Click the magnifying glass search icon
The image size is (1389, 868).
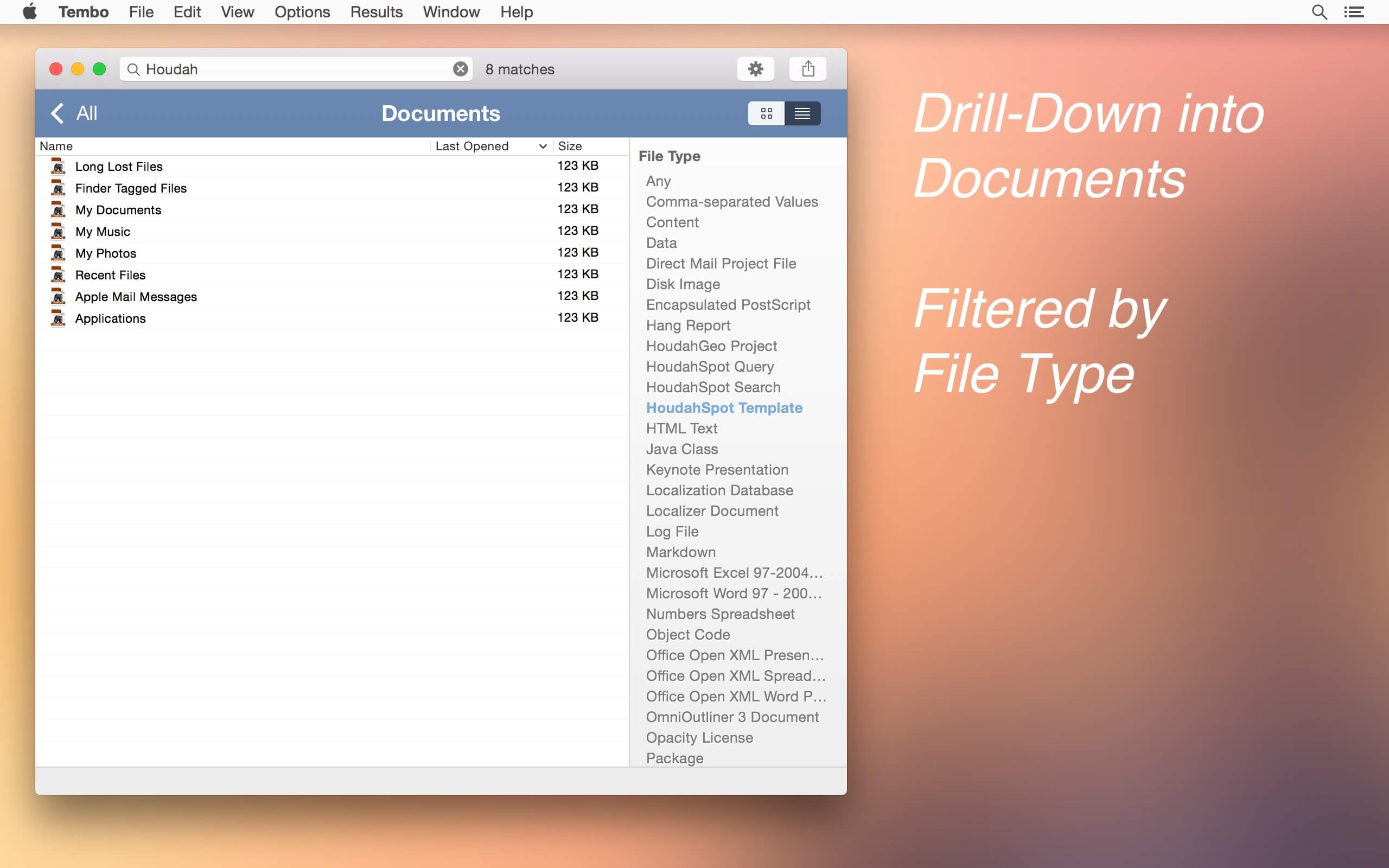click(1318, 12)
